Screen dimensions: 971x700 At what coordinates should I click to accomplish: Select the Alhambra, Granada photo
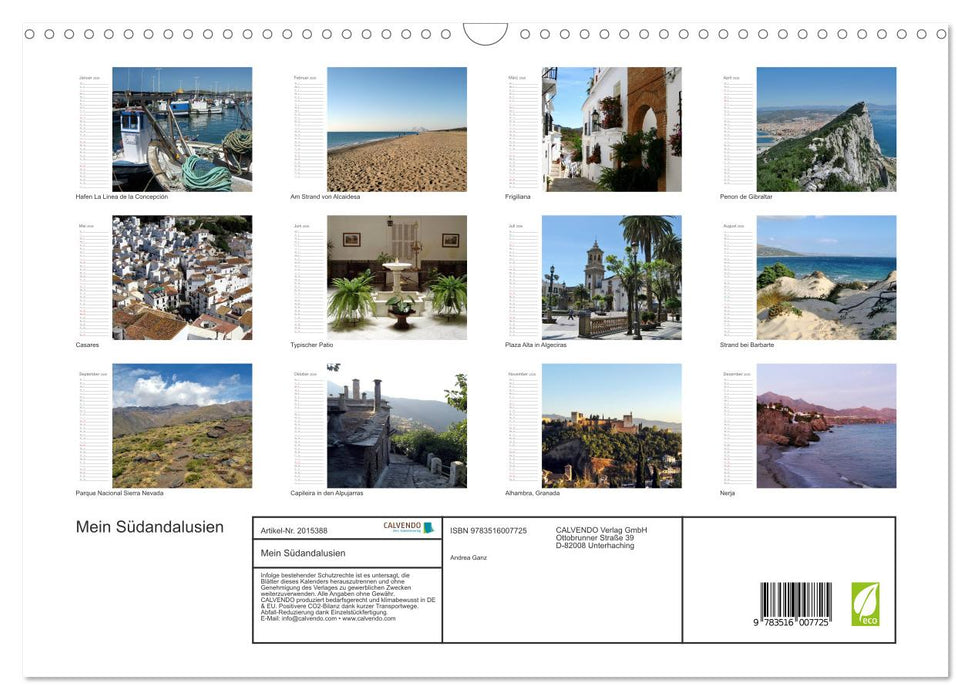click(x=611, y=425)
